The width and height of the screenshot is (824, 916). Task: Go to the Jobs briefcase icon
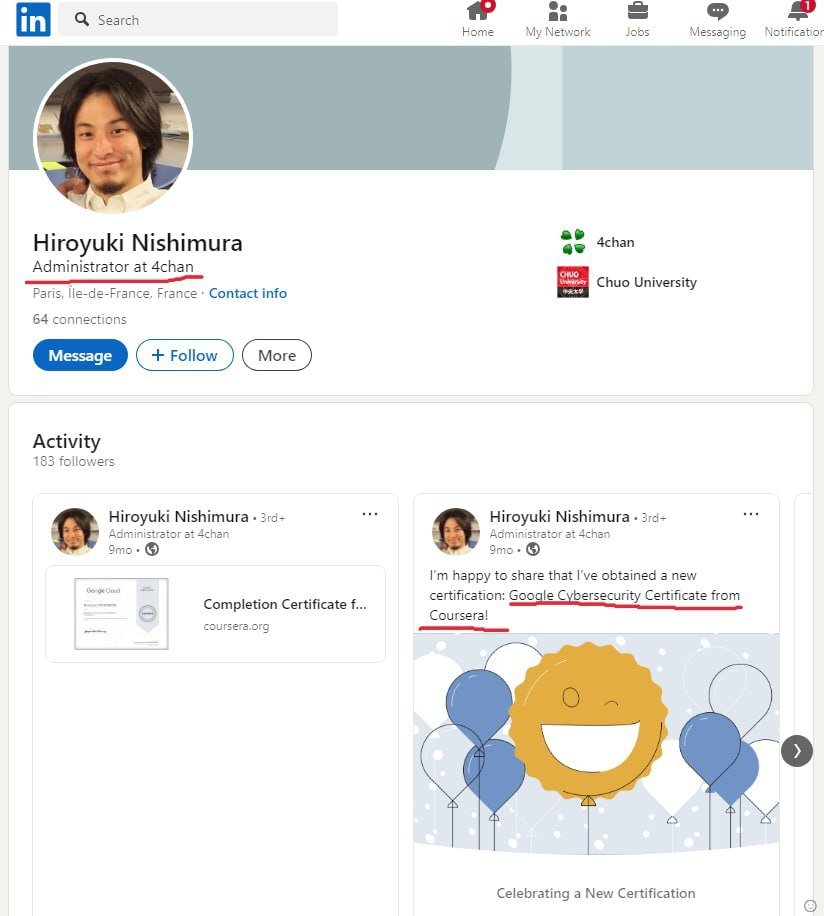coord(637,12)
